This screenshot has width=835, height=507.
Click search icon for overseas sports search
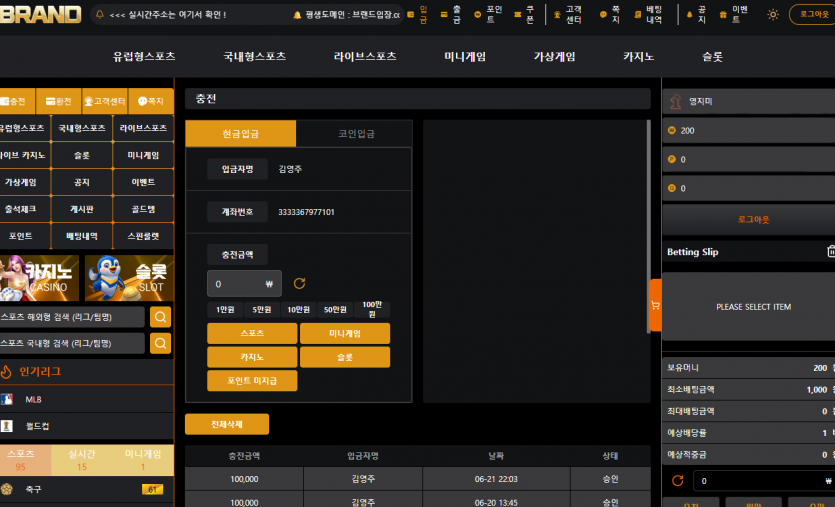point(160,317)
